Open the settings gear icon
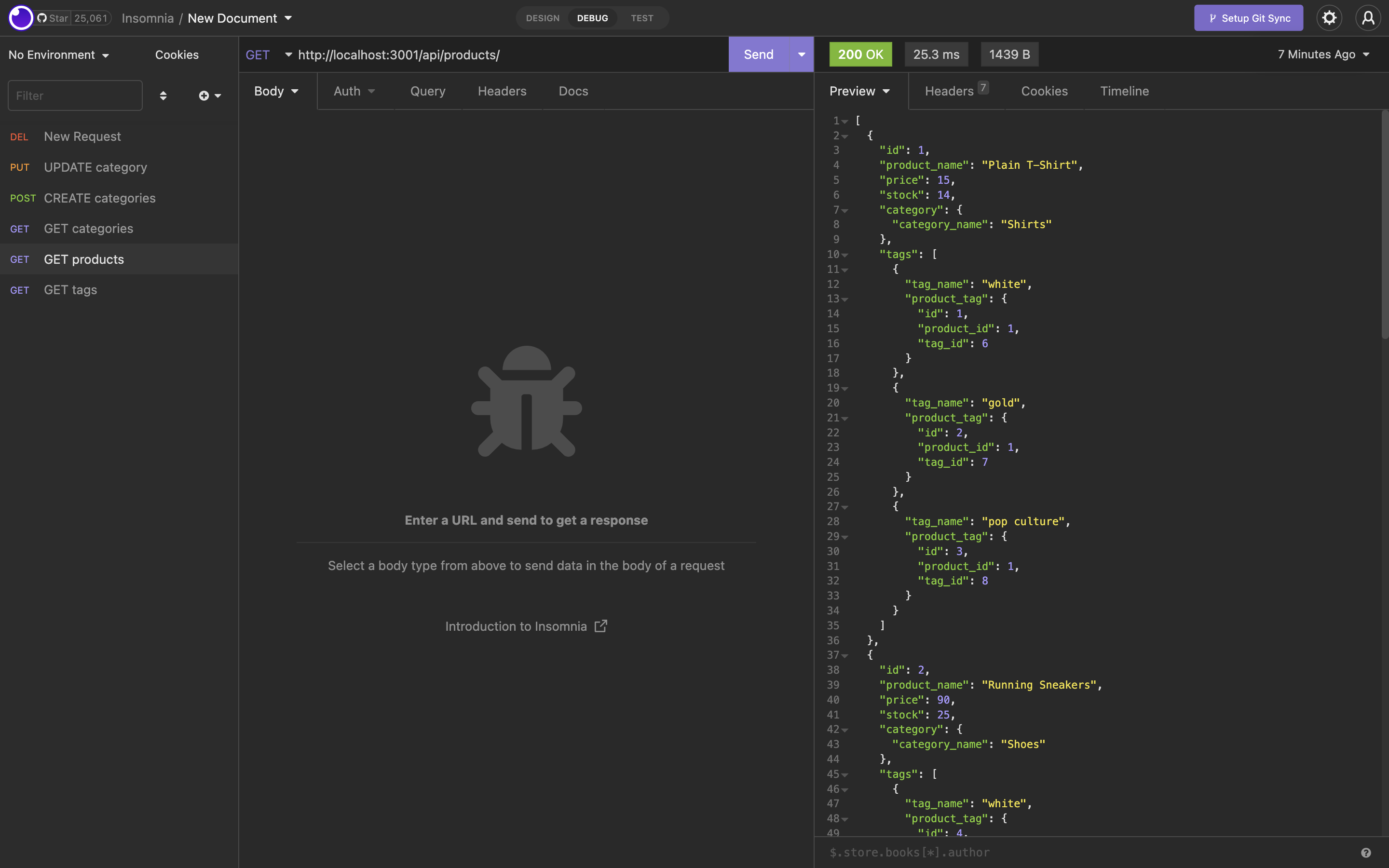Viewport: 1389px width, 868px height. [1329, 18]
